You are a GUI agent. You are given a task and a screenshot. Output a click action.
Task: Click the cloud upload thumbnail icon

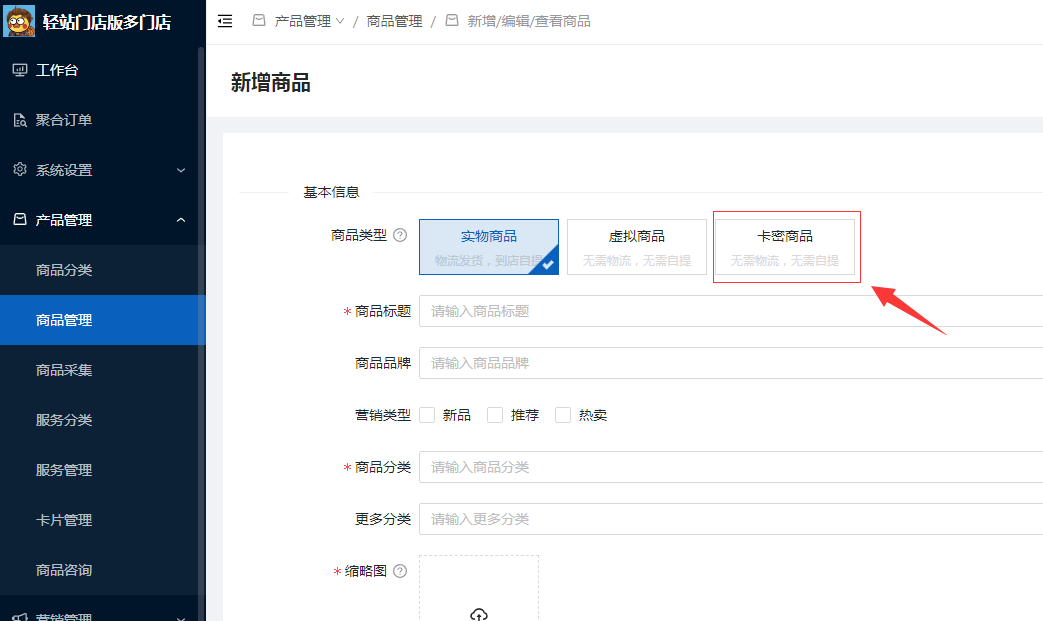478,614
